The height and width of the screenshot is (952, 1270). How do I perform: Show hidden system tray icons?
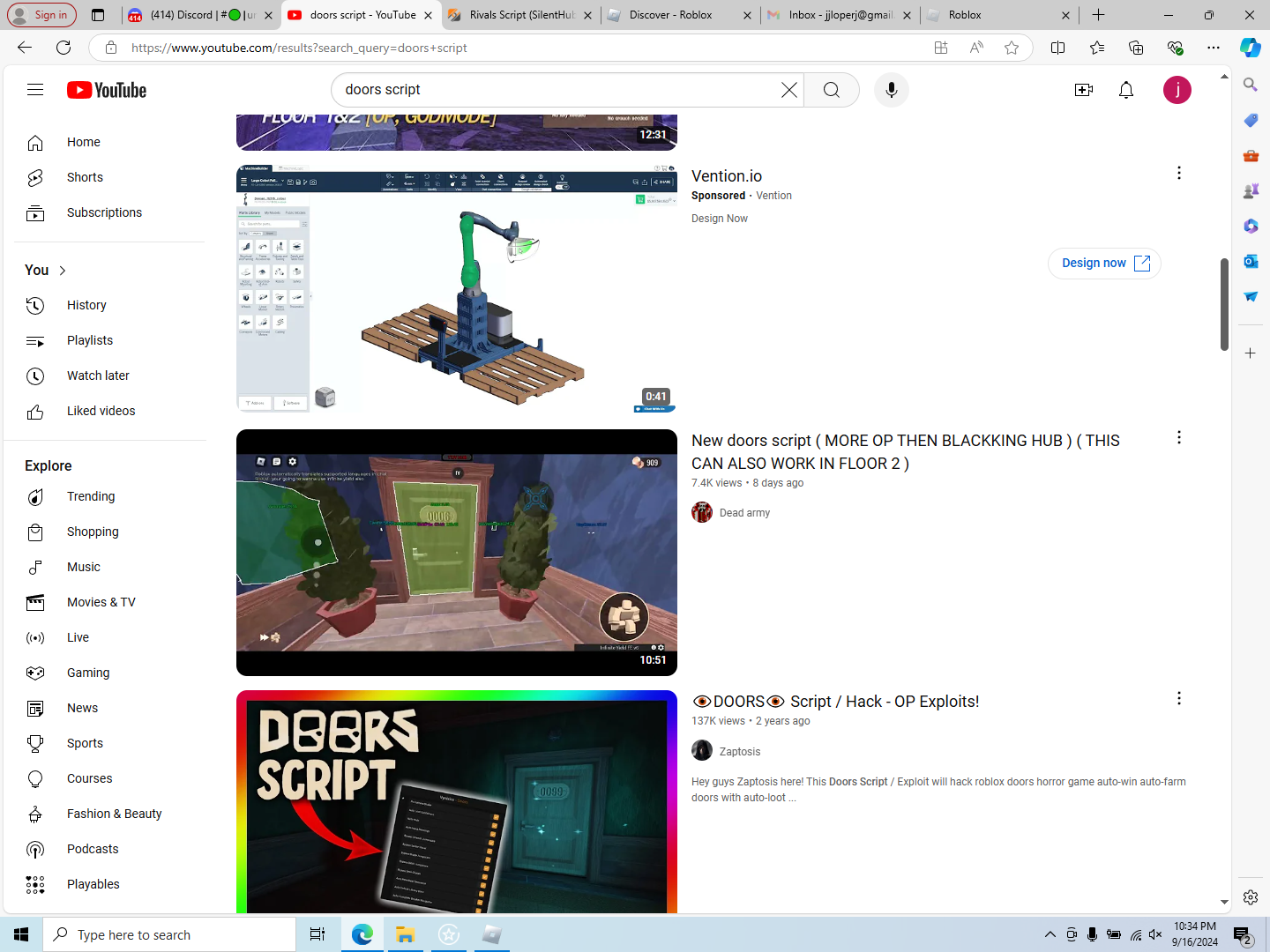point(1050,934)
